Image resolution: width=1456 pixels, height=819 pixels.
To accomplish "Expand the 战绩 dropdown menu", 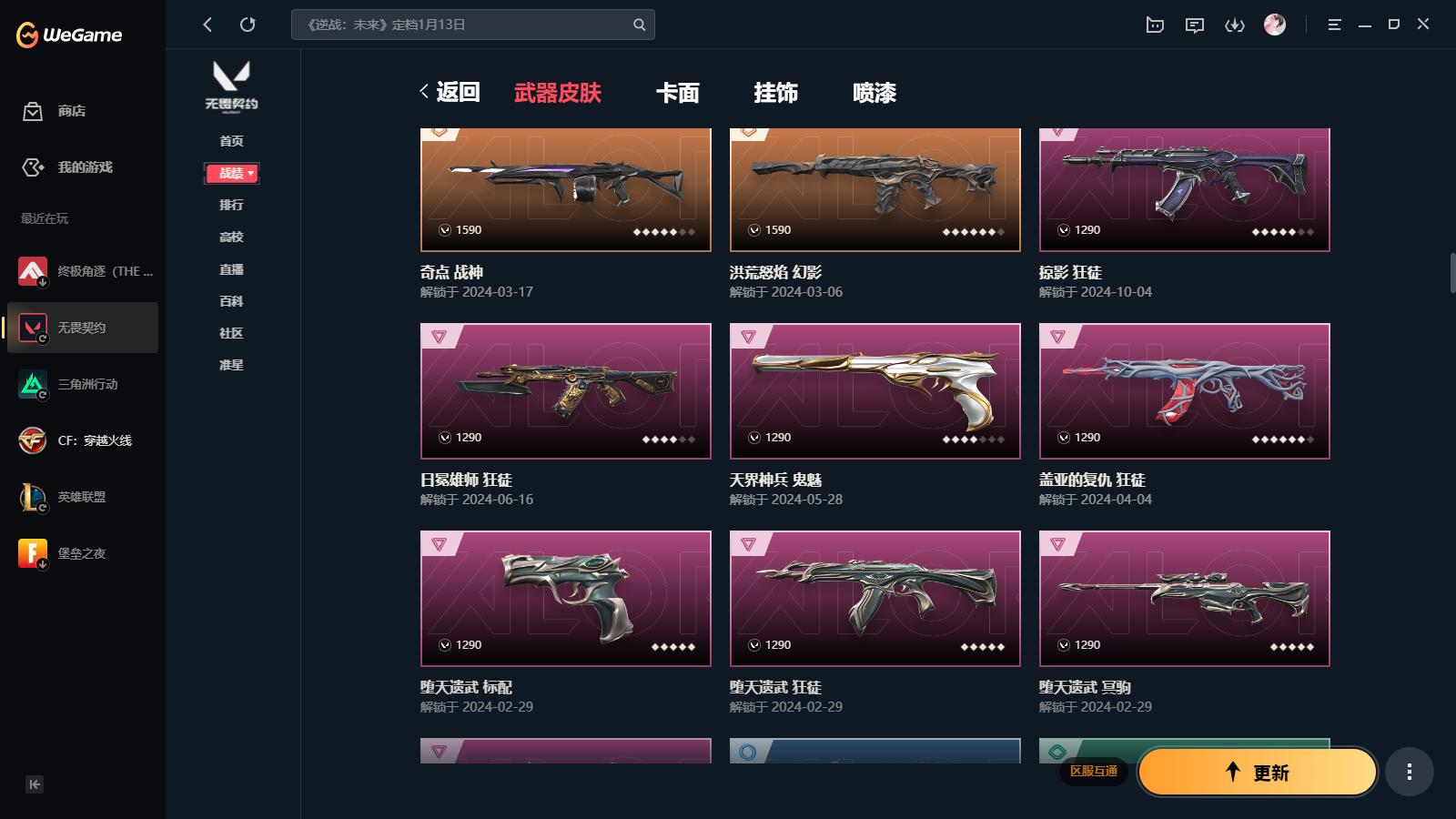I will tap(232, 173).
